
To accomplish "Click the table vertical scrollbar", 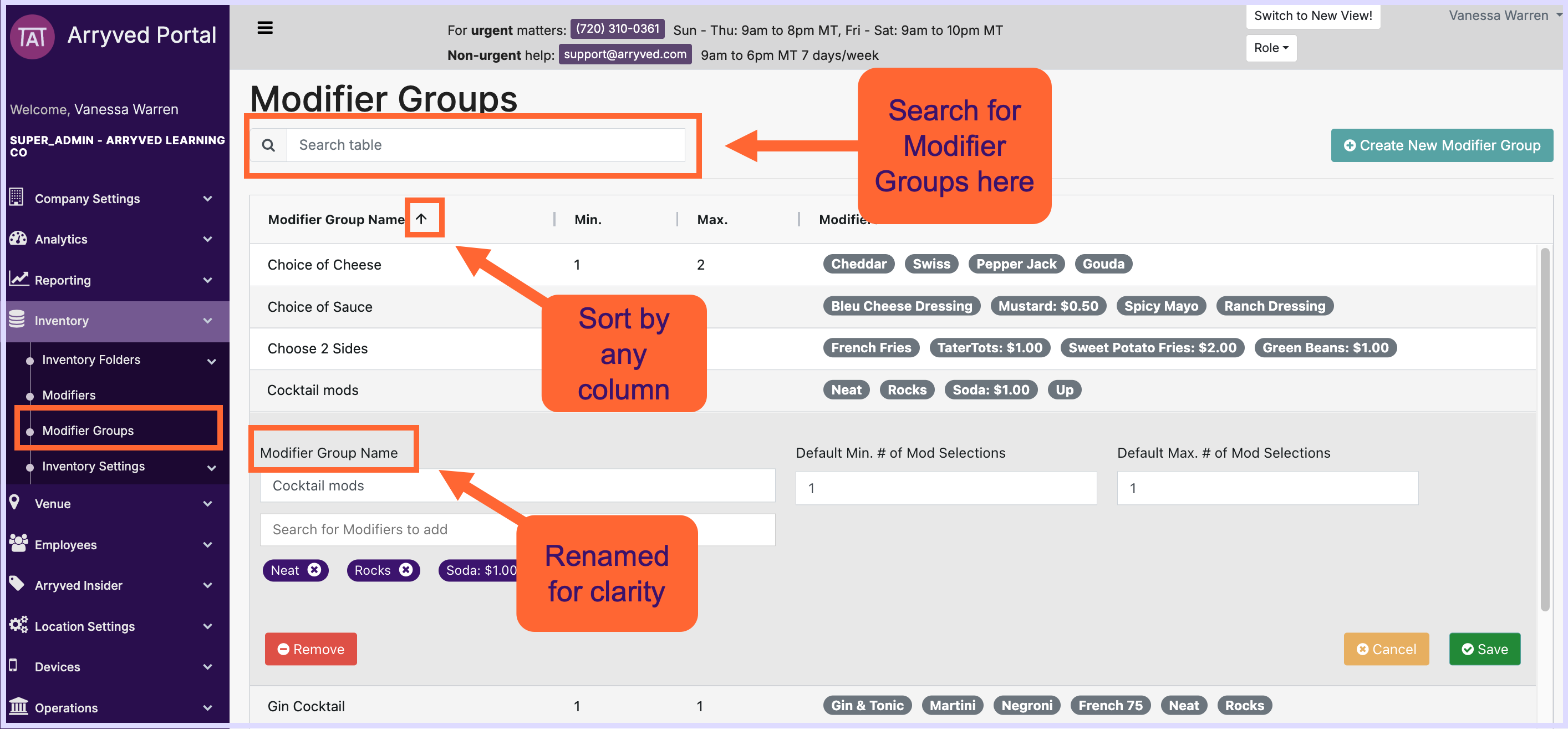I will (x=1544, y=429).
